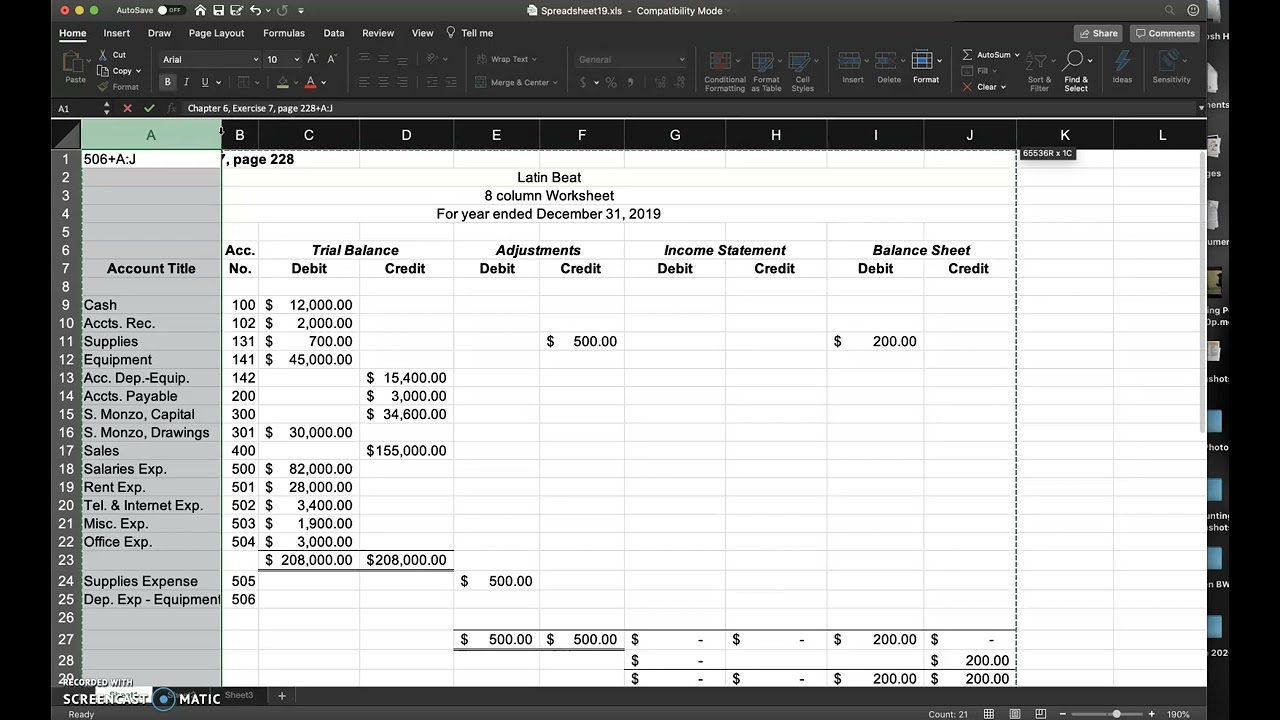Open the font size 10 dropdown

click(x=296, y=60)
